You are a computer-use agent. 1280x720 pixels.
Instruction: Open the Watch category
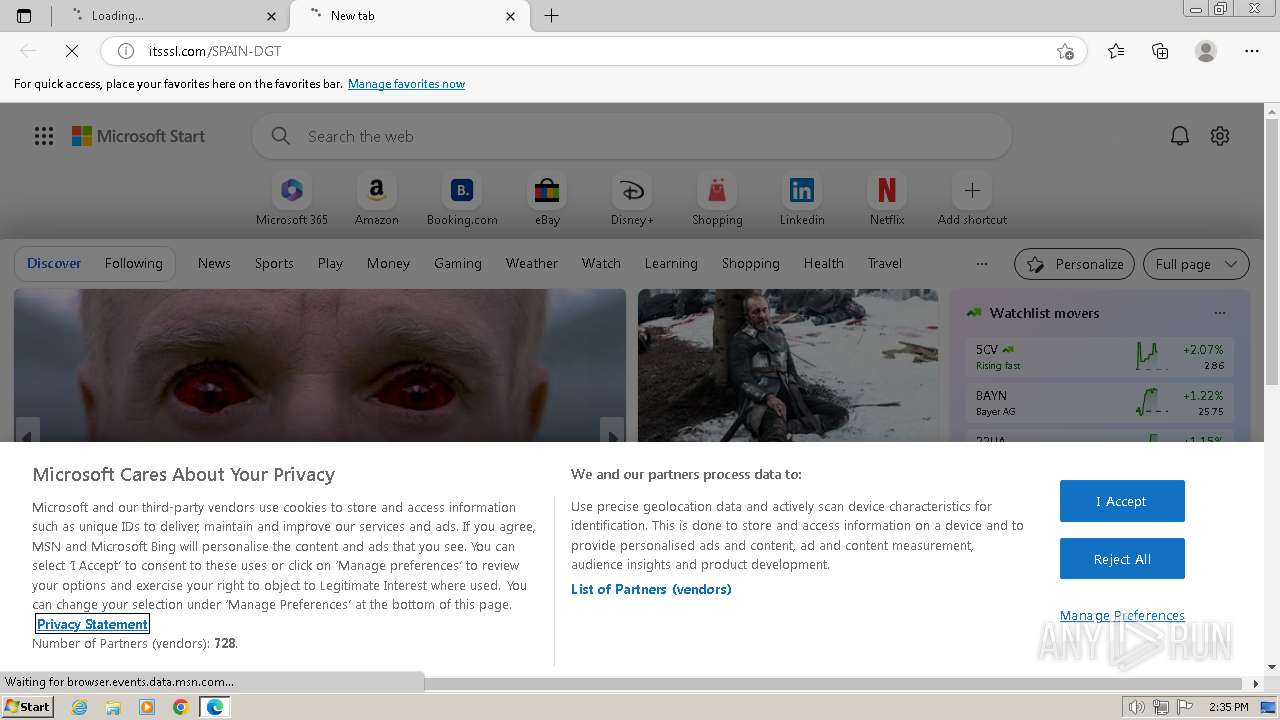point(601,264)
